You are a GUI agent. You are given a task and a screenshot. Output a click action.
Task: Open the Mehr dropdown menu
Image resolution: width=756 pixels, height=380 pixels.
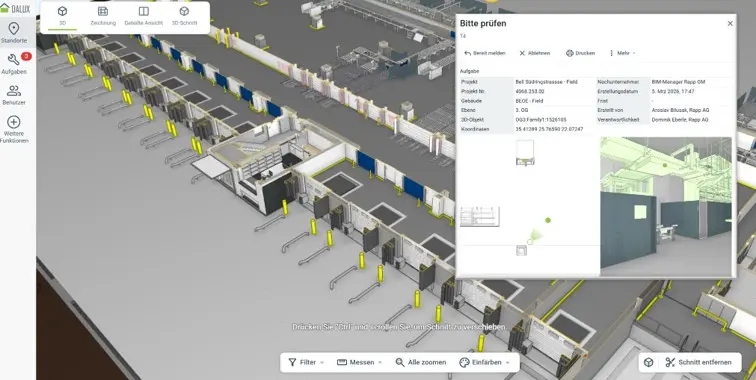click(x=622, y=53)
